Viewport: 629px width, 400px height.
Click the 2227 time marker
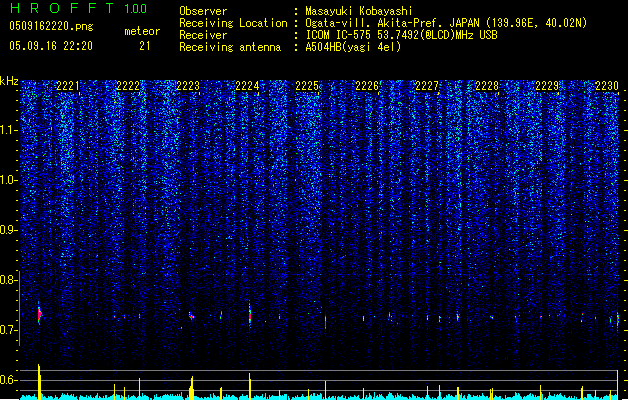(427, 86)
